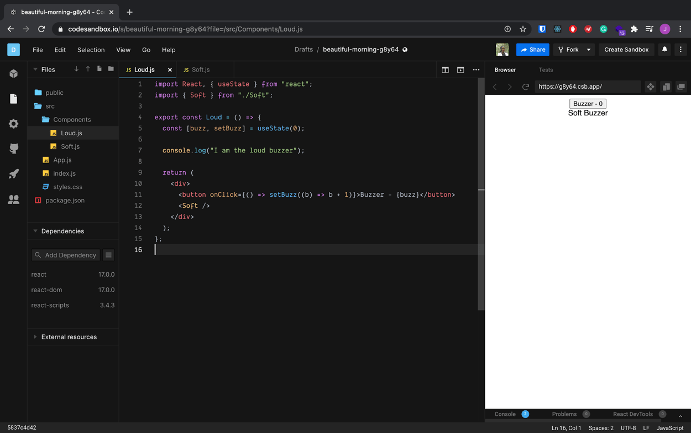Image resolution: width=692 pixels, height=434 pixels.
Task: Expand the External resources section
Action: (x=35, y=337)
